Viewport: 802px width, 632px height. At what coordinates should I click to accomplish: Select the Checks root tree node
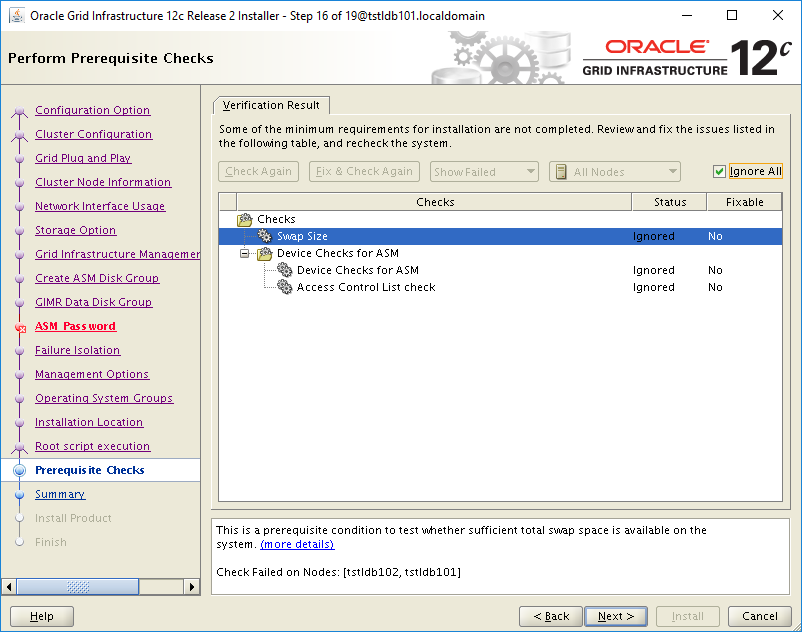pos(276,219)
